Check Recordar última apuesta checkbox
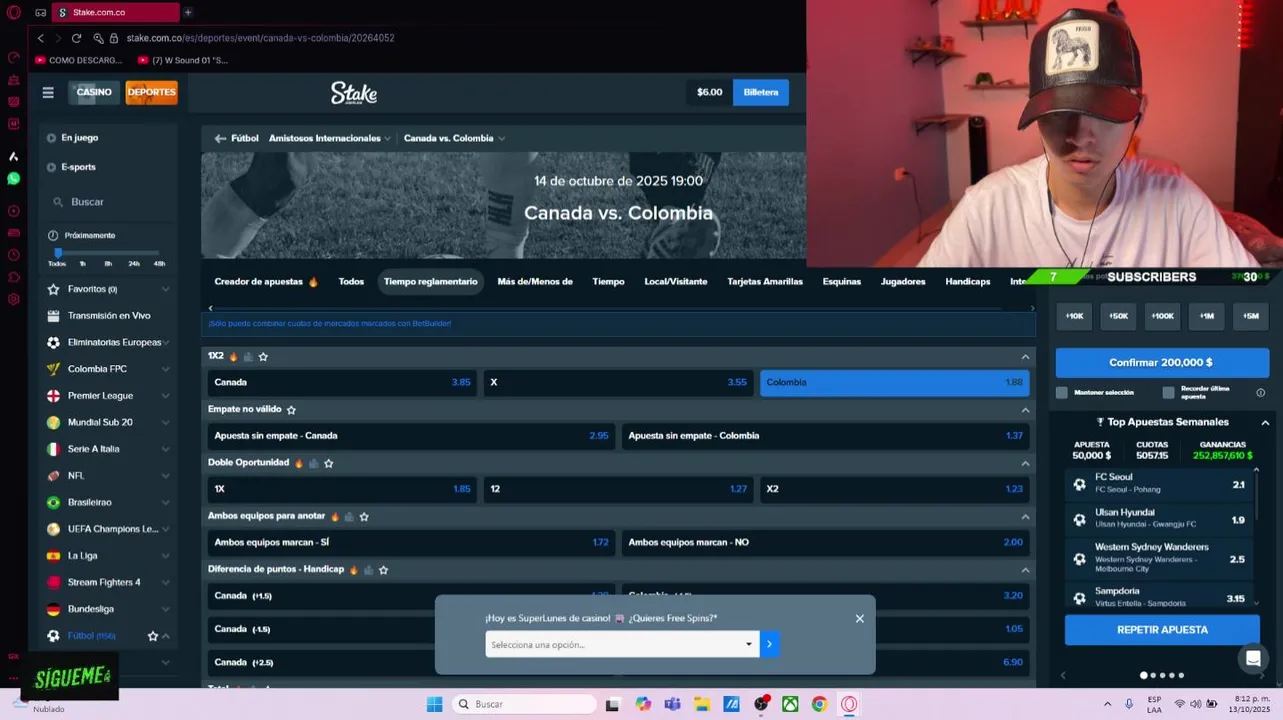This screenshot has height=720, width=1283. click(x=1168, y=393)
